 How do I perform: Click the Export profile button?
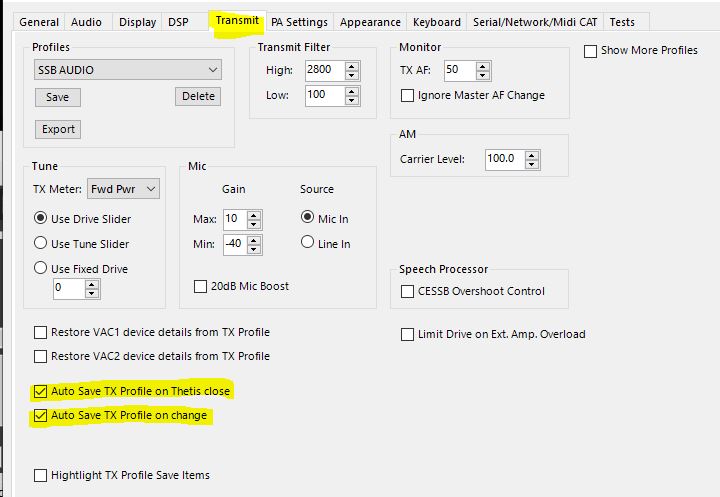58,129
